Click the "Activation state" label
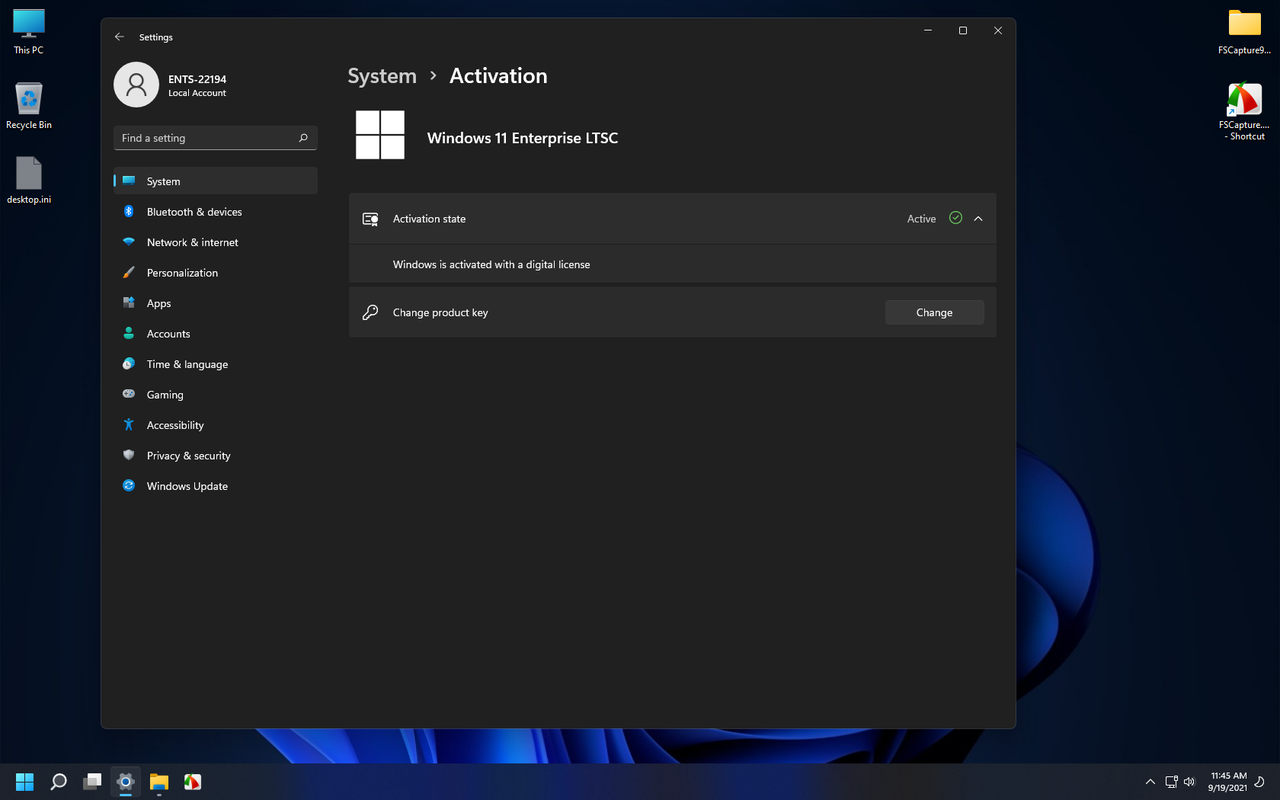Viewport: 1280px width, 800px height. [x=429, y=219]
